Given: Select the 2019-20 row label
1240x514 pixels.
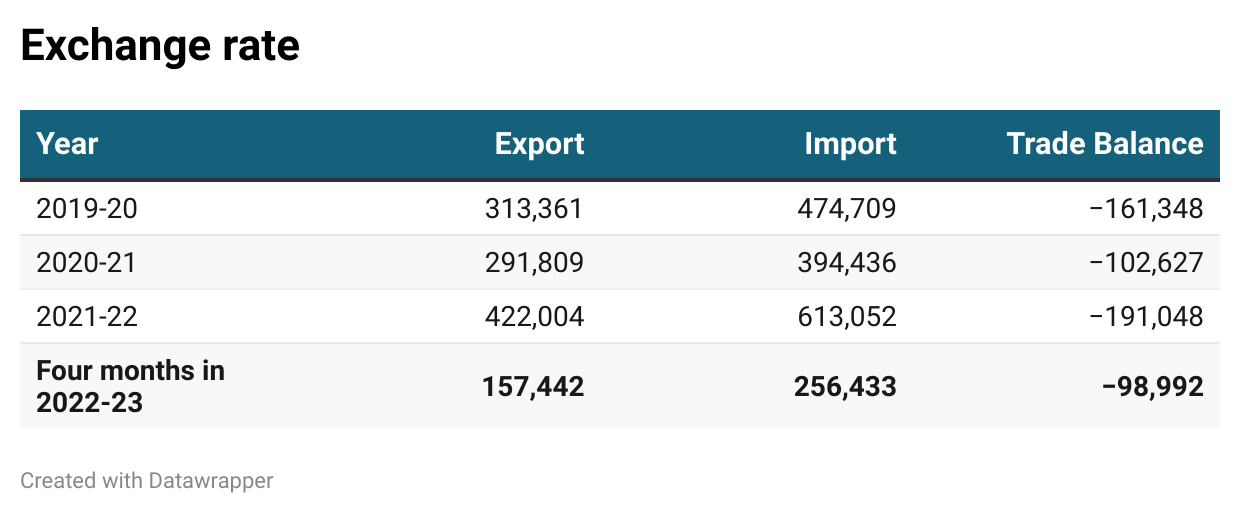Looking at the screenshot, I should (x=86, y=209).
